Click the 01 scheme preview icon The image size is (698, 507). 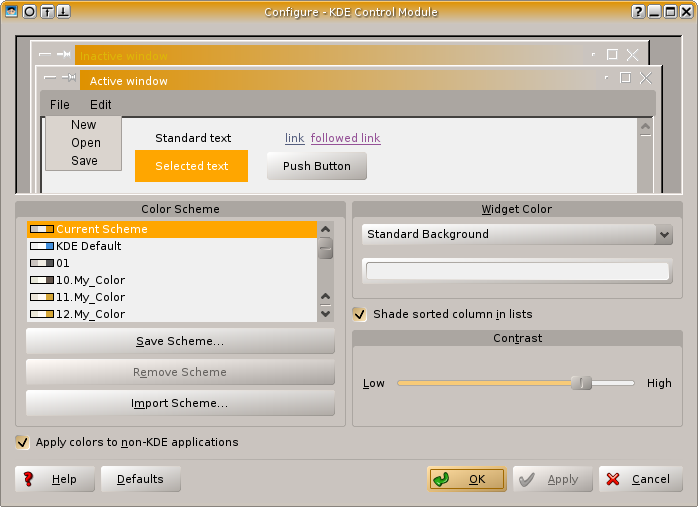point(42,263)
